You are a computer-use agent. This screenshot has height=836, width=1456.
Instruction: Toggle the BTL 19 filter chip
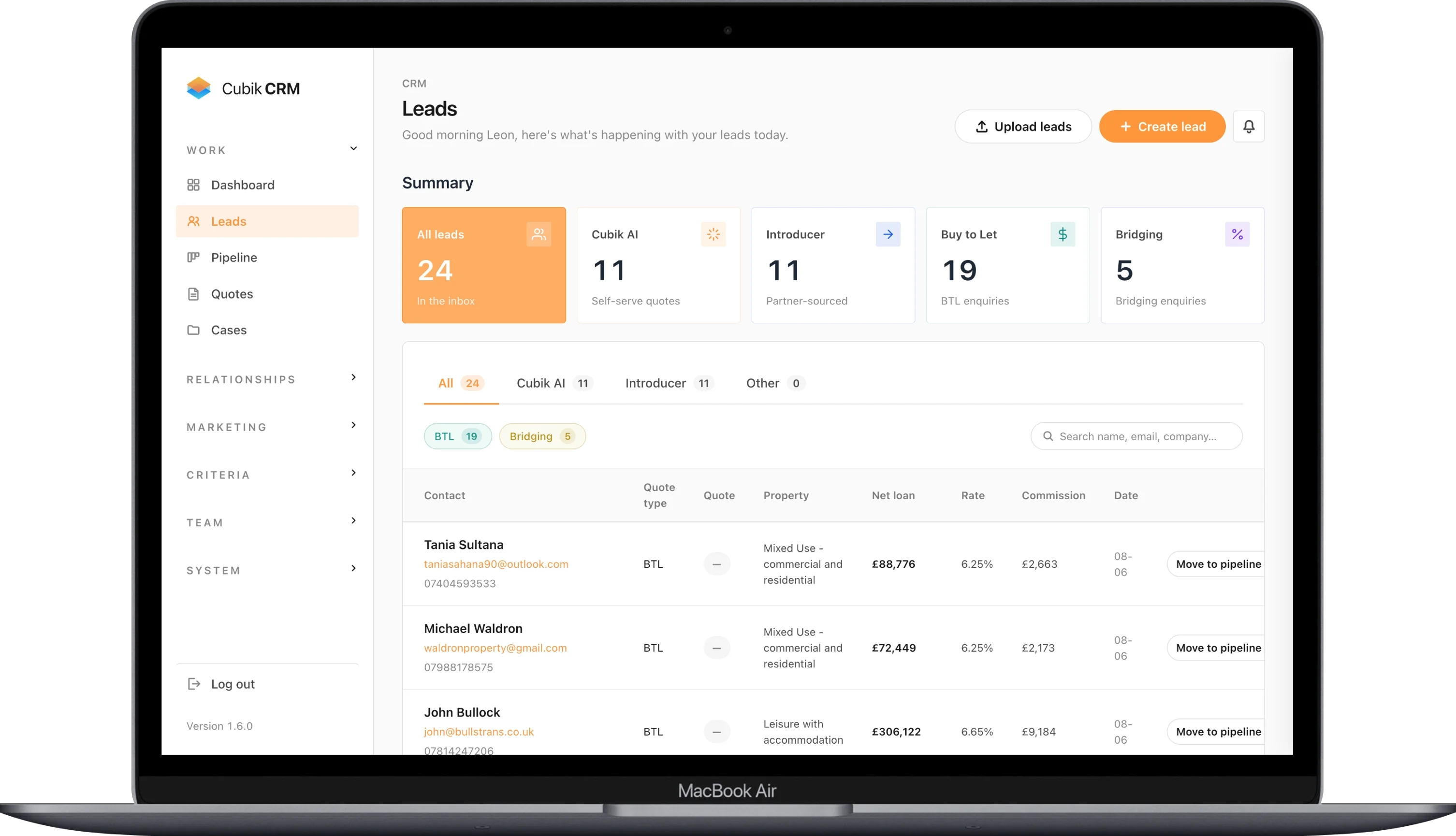(458, 436)
